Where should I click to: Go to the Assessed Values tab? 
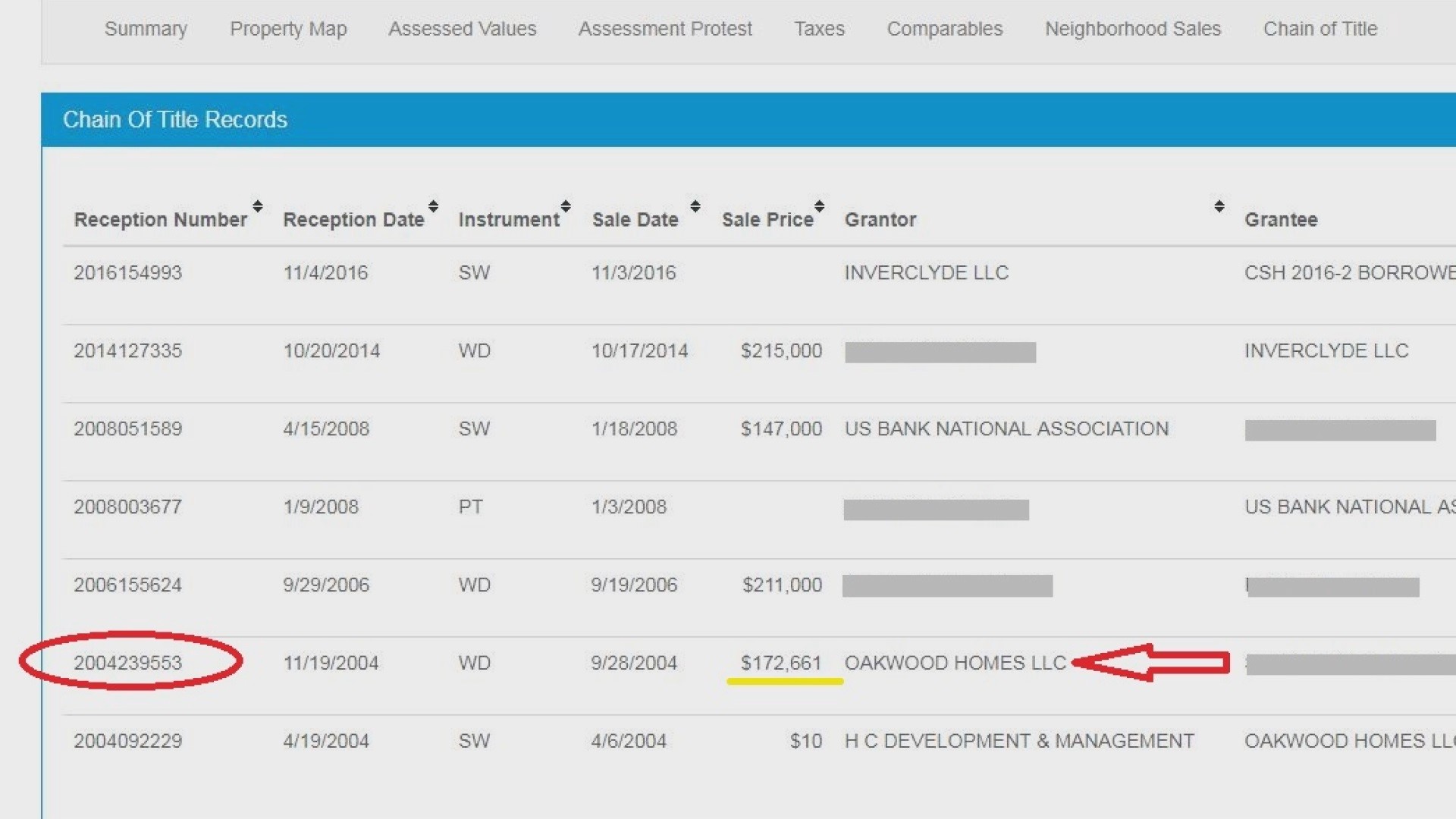tap(462, 29)
